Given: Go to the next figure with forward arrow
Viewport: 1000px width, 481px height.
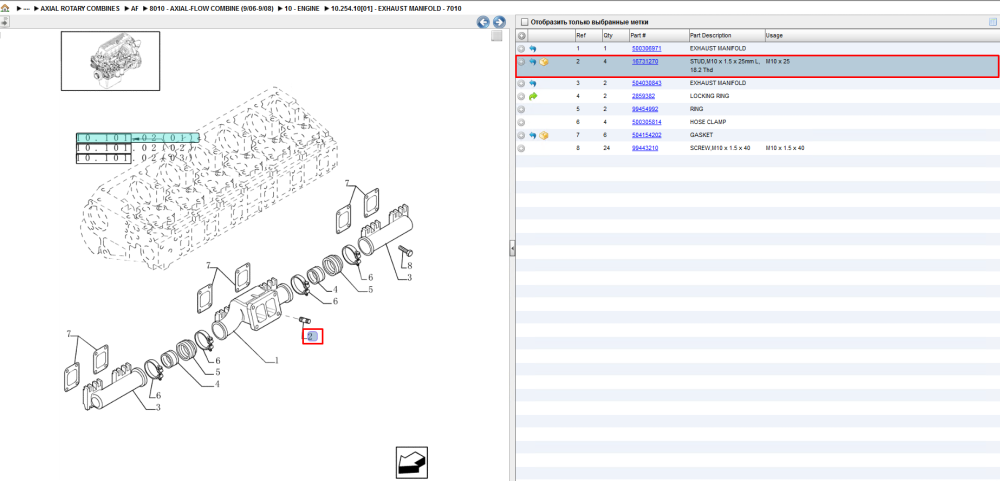Looking at the screenshot, I should (499, 22).
